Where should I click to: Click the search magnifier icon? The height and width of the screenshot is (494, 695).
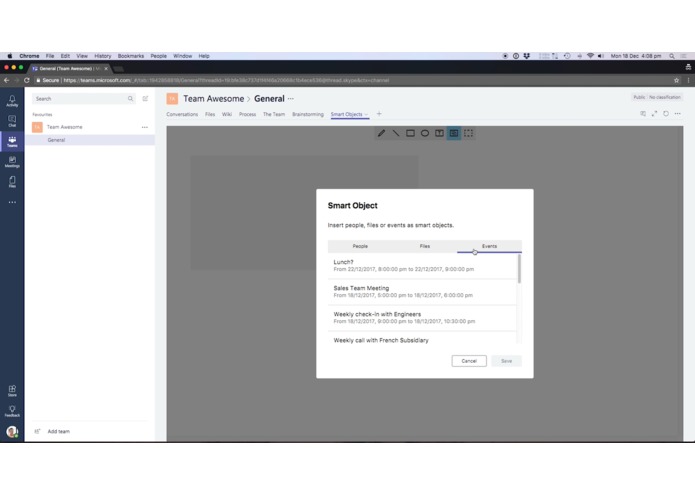130,98
